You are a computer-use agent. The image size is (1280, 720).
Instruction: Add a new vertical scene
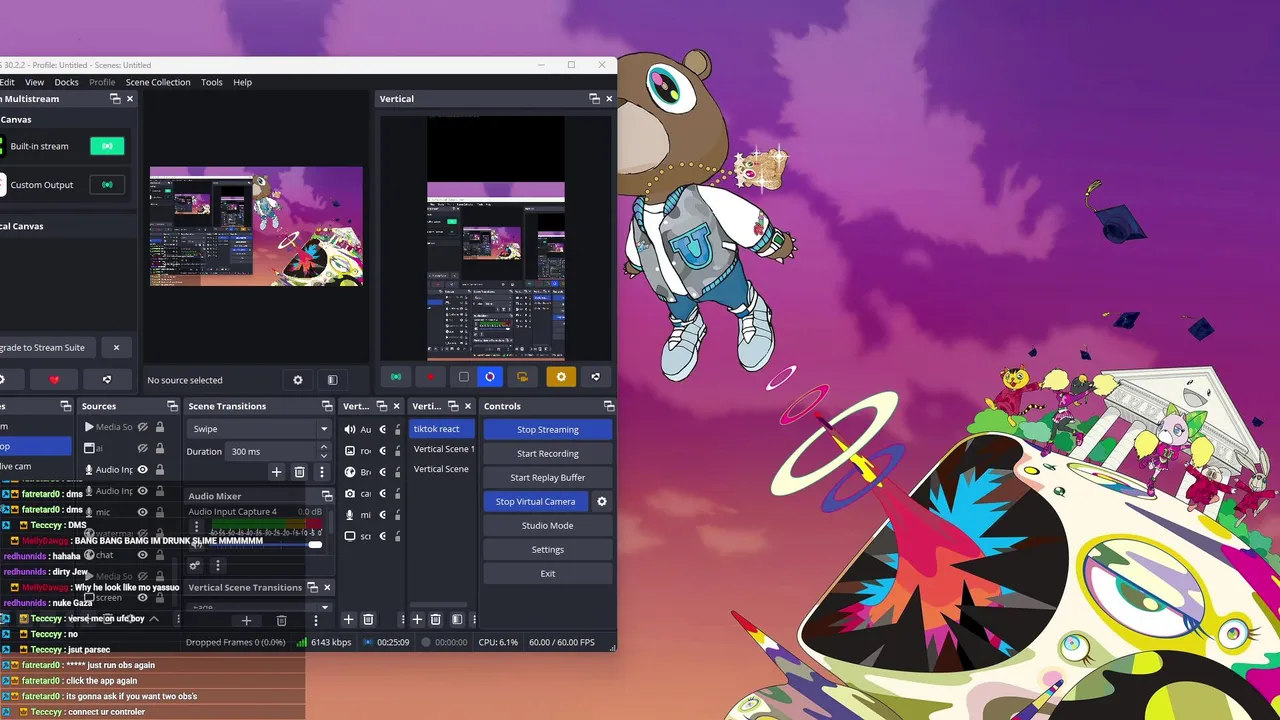(x=417, y=620)
